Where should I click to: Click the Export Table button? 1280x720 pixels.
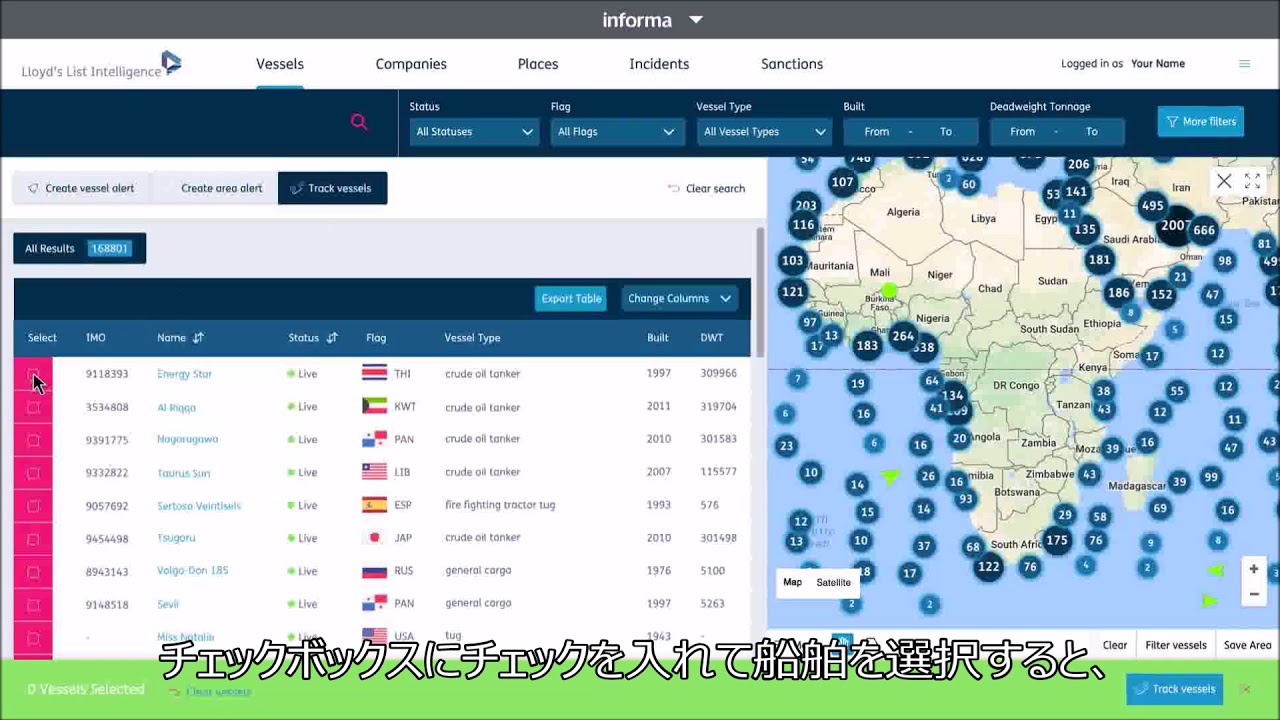tap(571, 299)
